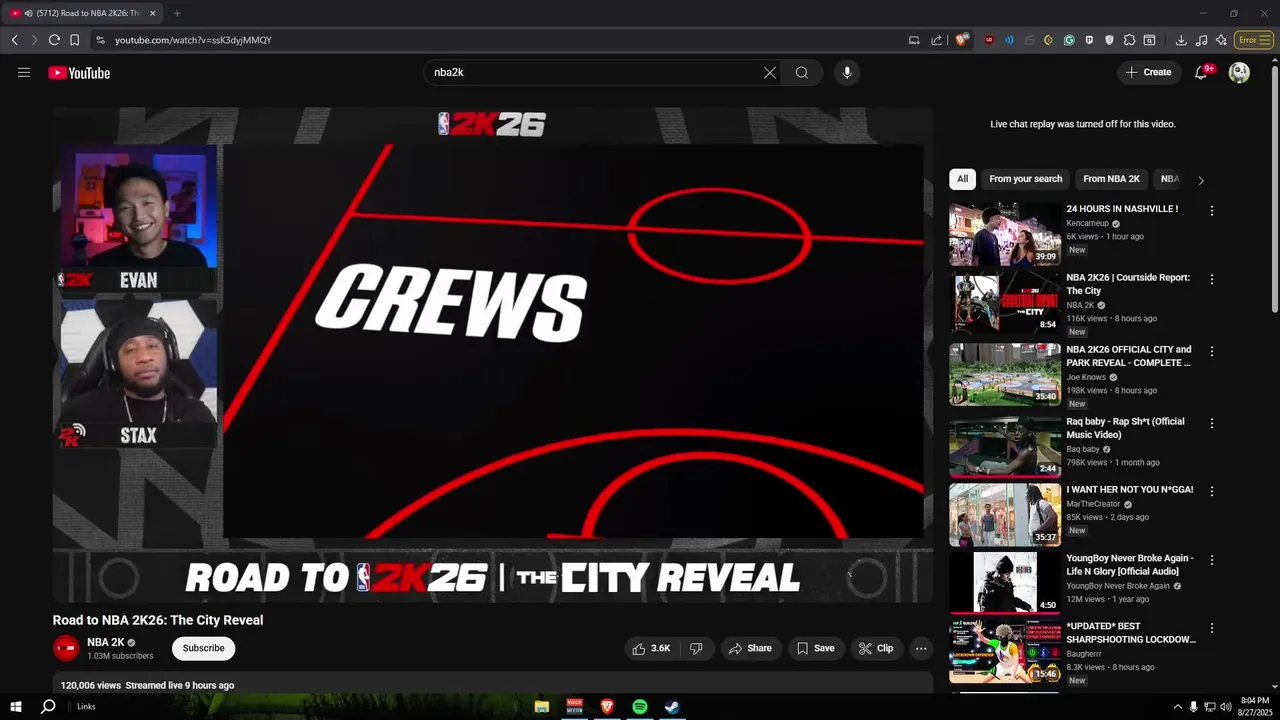1280x720 pixels.
Task: Subscribe to the NBA 2K channel
Action: pyautogui.click(x=203, y=648)
